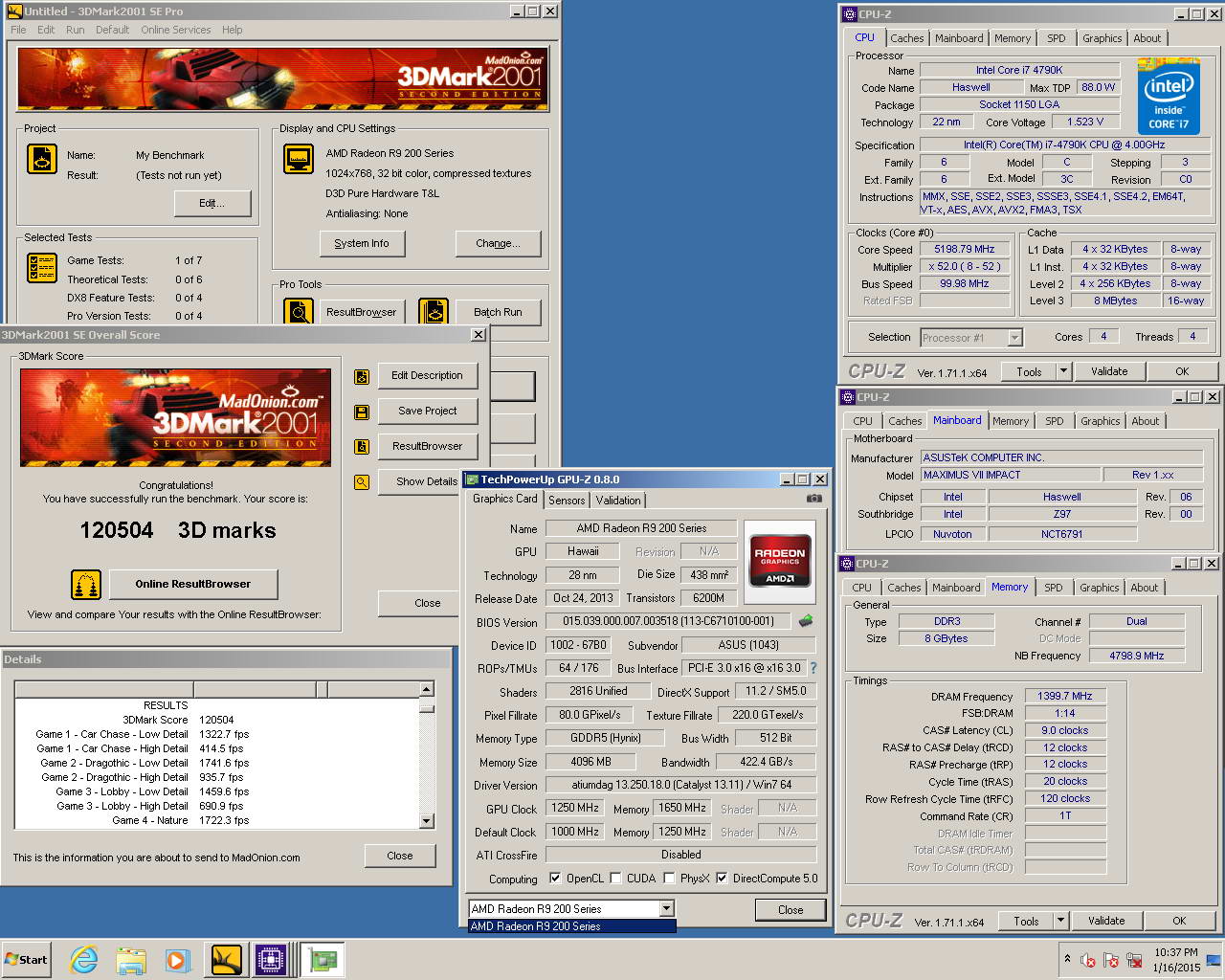
Task: Click Edit... button in Project section
Action: click(212, 203)
